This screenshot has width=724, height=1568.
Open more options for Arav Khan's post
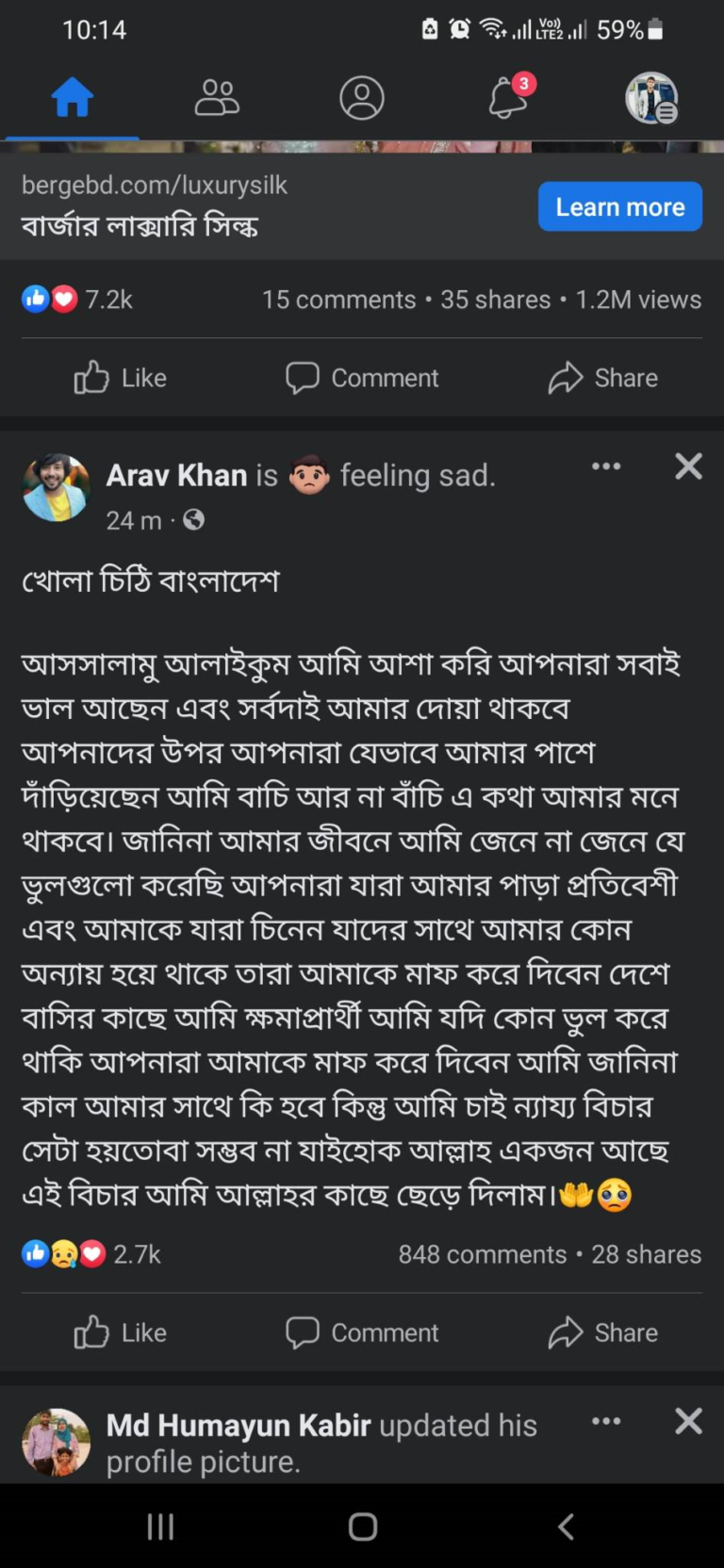(605, 465)
